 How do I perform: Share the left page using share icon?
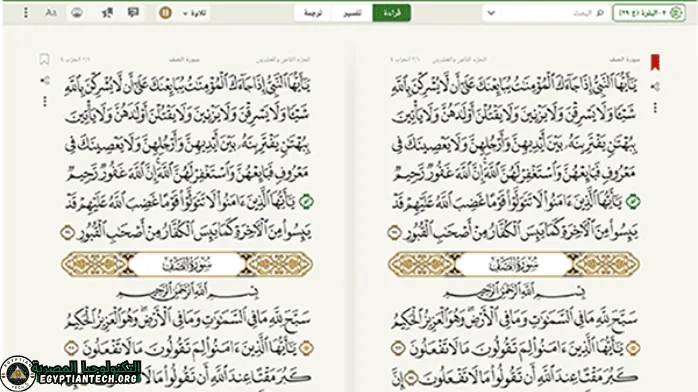(x=45, y=81)
